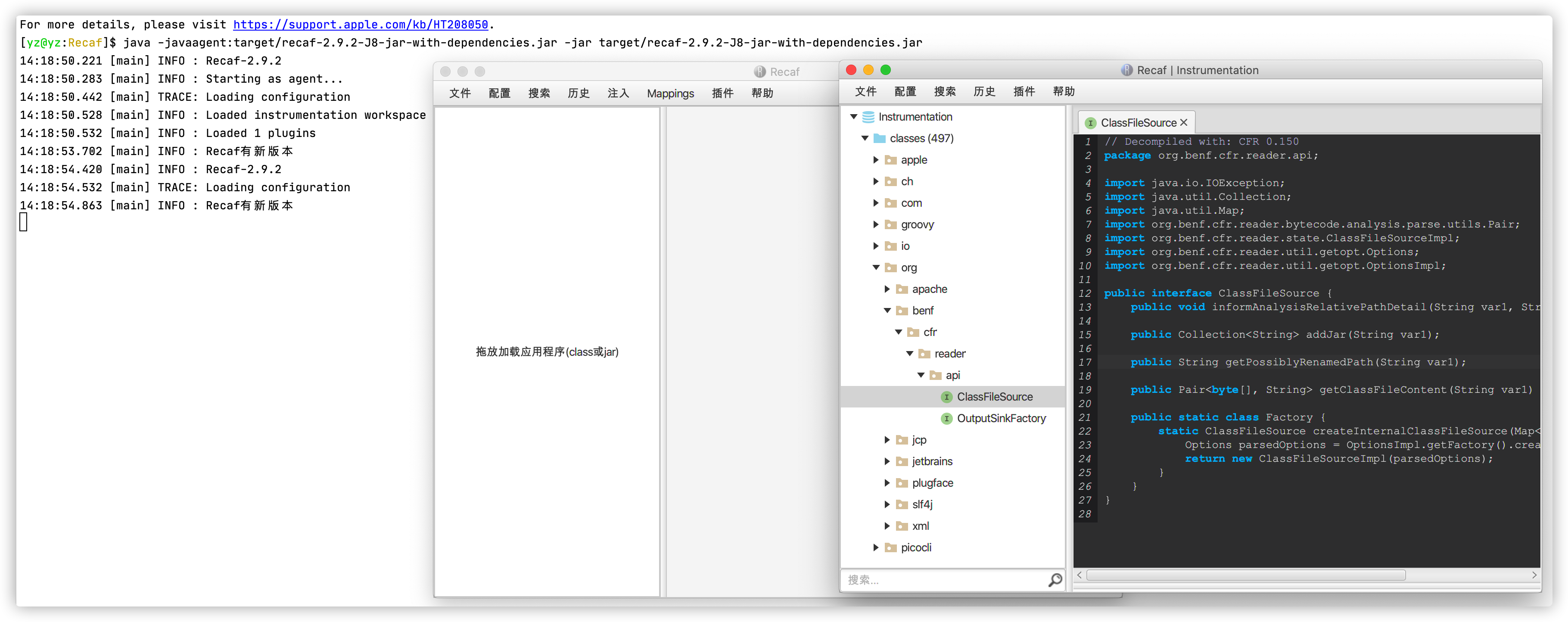
Task: Open the Mappings menu
Action: tap(670, 93)
